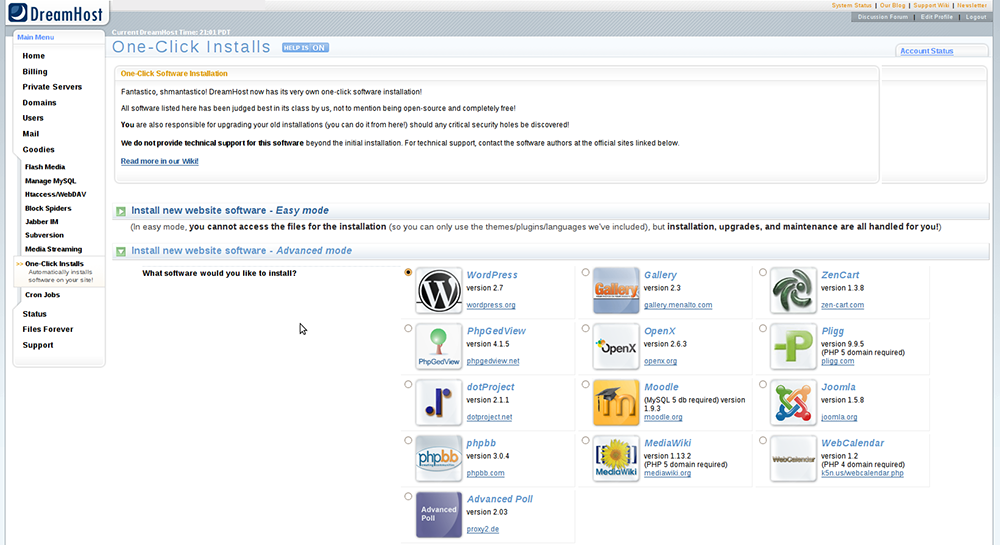Viewport: 1000px width, 545px height.
Task: Open Cron Jobs submenu item
Action: (x=42, y=295)
